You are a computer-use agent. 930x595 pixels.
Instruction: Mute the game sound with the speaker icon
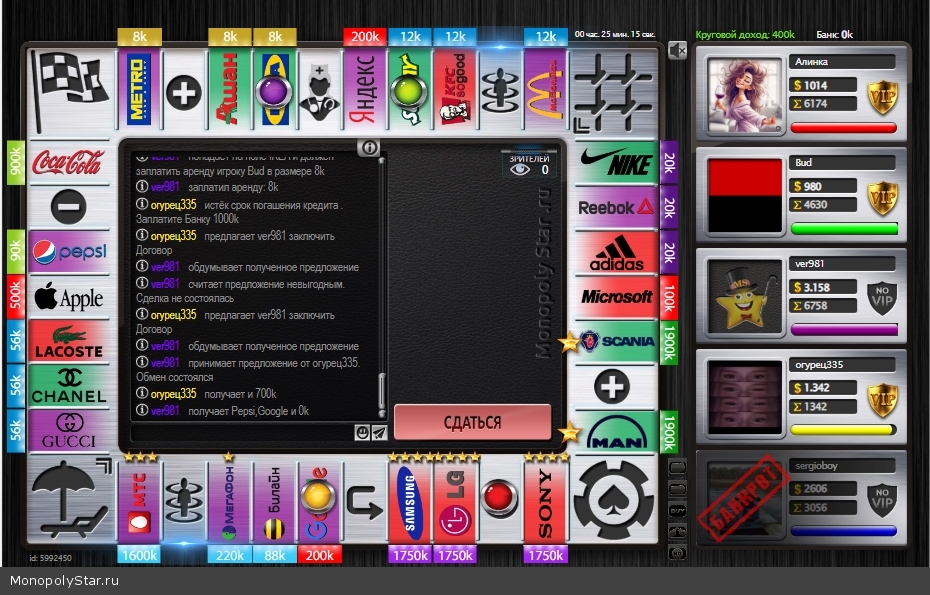point(677,50)
